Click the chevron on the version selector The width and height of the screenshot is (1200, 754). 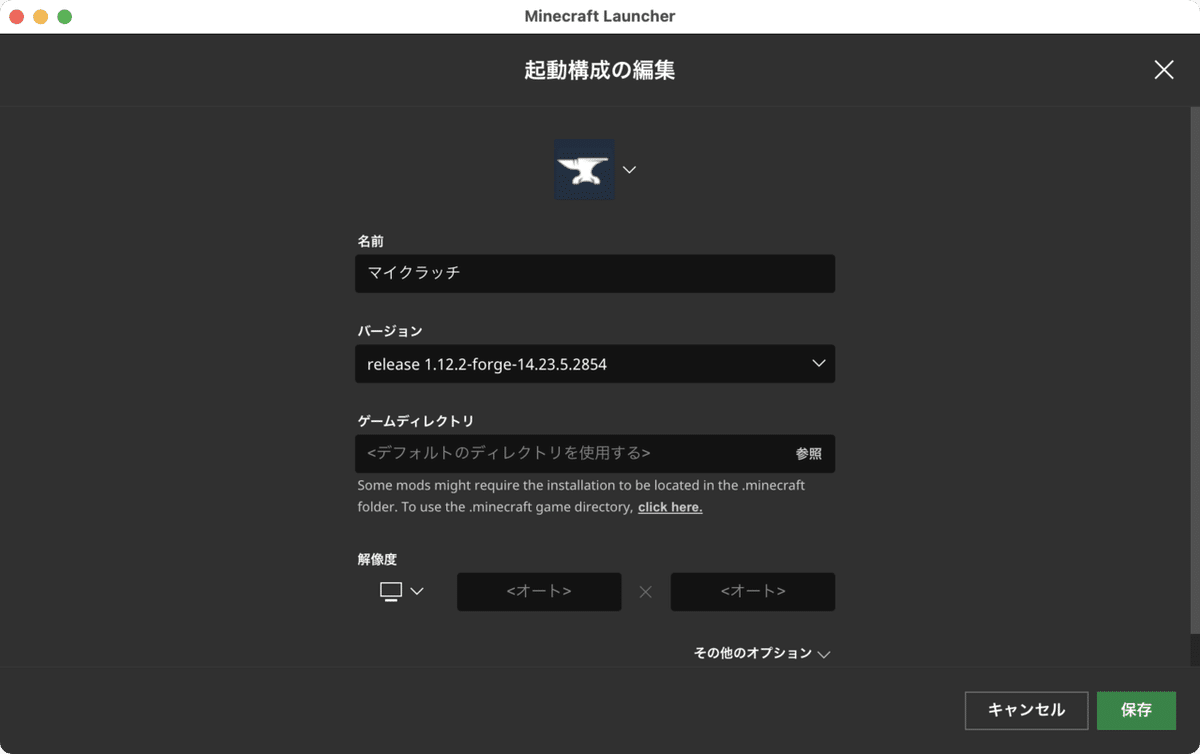pos(818,364)
